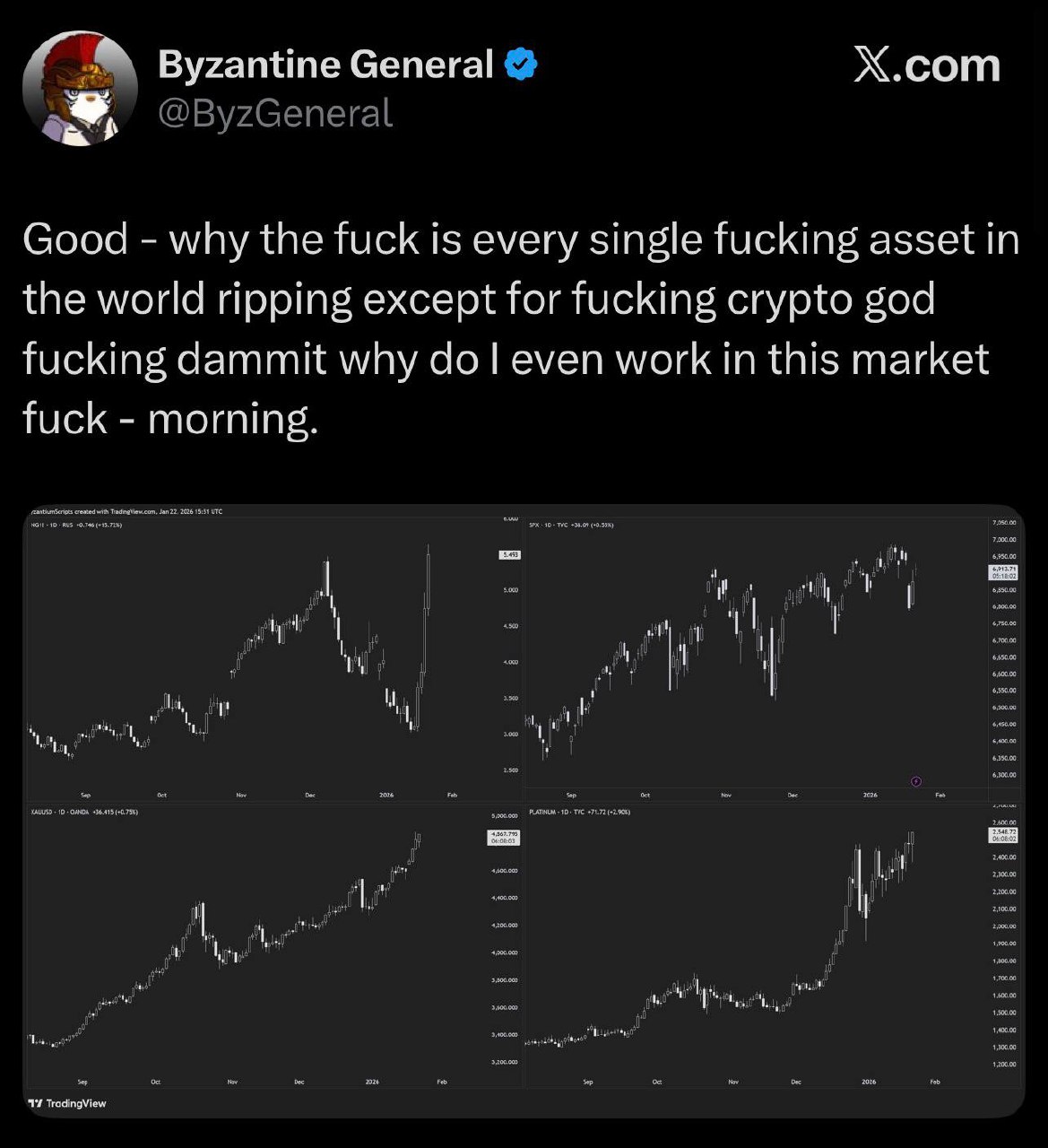Click the blue verified checkmark badge
Image resolution: width=1048 pixels, height=1148 pixels.
point(521,65)
